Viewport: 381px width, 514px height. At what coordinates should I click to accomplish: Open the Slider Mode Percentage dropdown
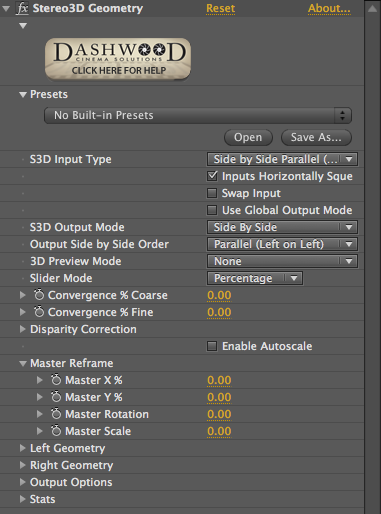pos(255,278)
